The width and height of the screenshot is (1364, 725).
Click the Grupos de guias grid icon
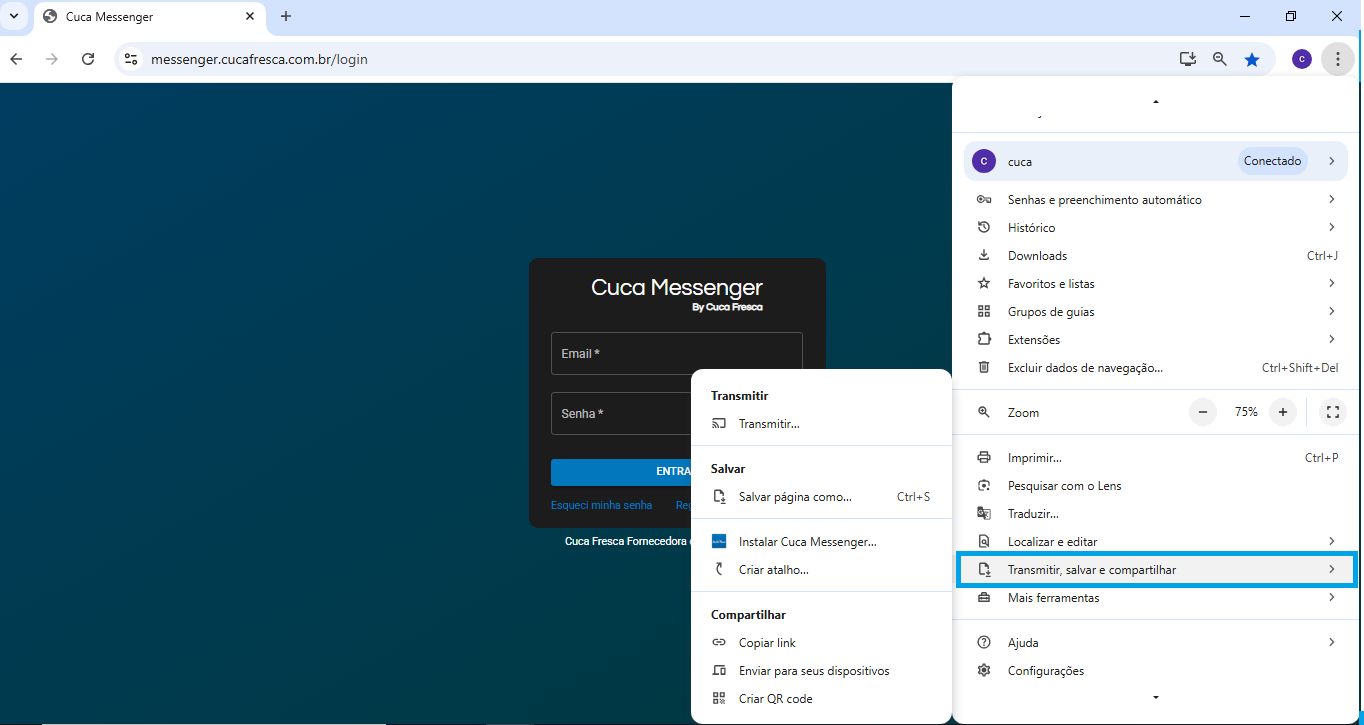984,311
